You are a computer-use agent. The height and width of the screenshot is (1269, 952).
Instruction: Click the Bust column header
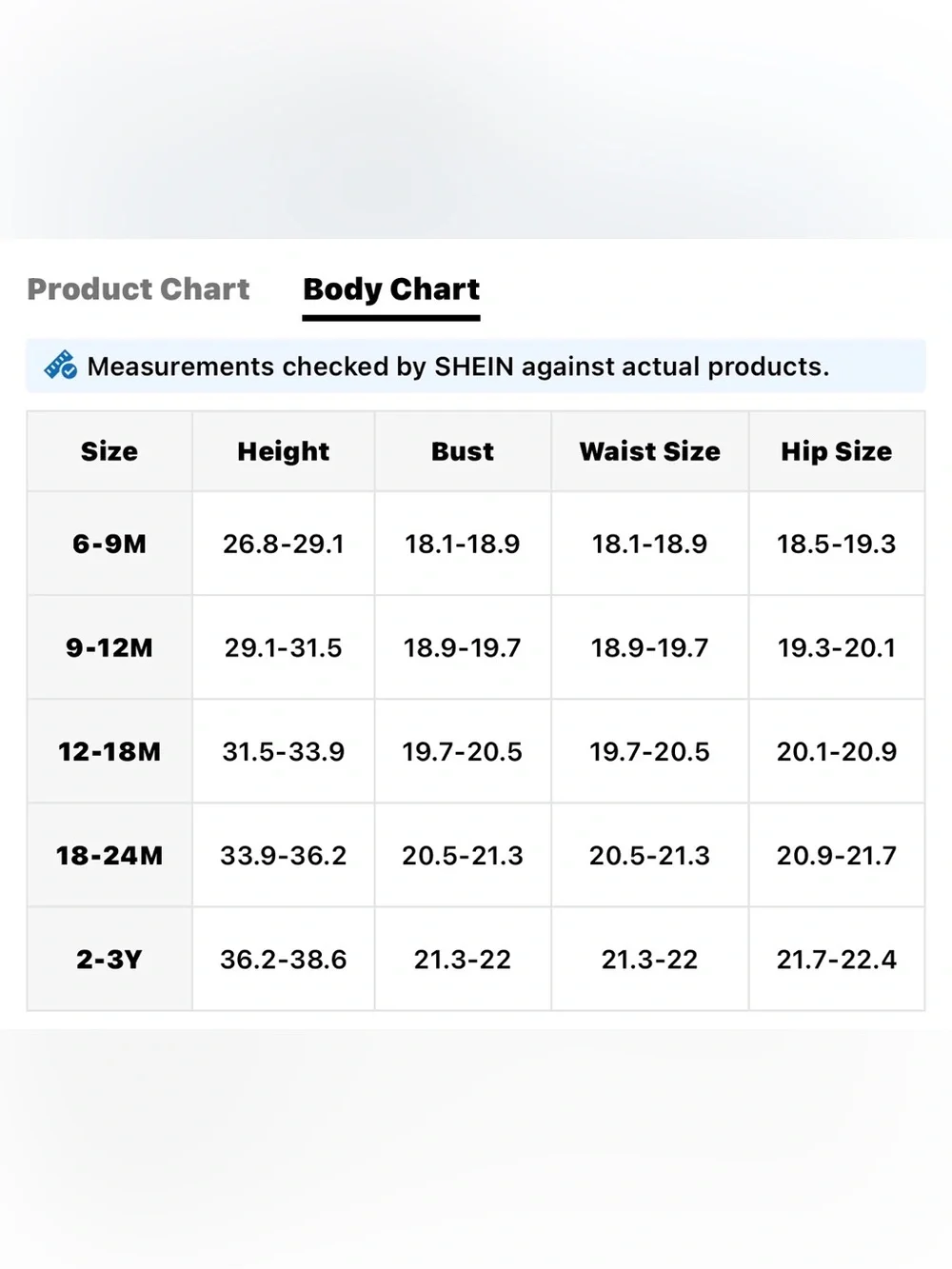[463, 451]
